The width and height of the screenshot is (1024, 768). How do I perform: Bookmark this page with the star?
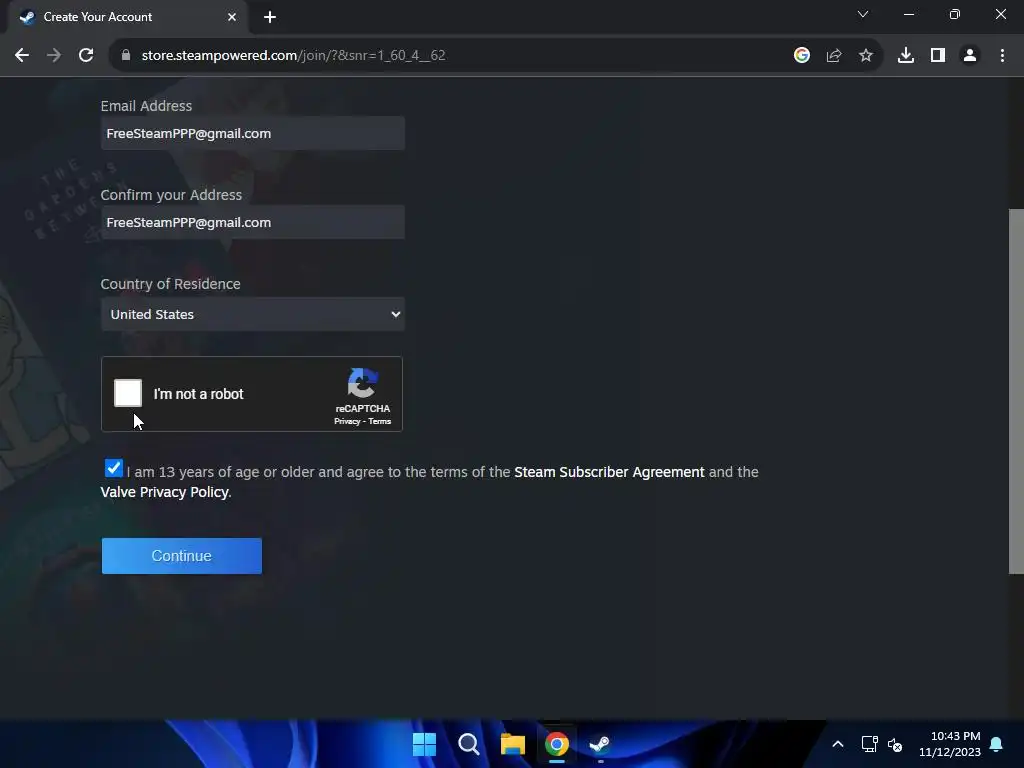pos(866,56)
